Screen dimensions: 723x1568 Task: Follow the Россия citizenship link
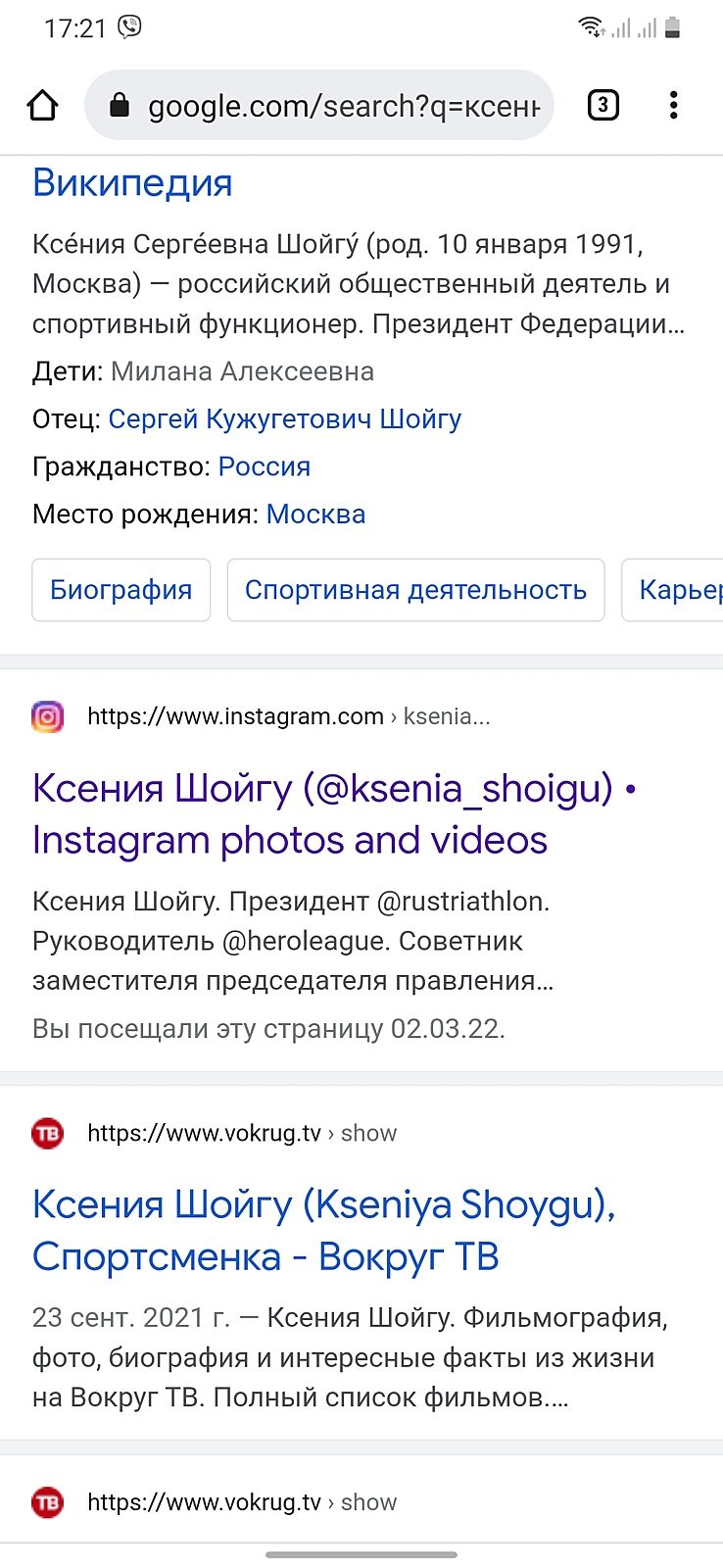264,466
